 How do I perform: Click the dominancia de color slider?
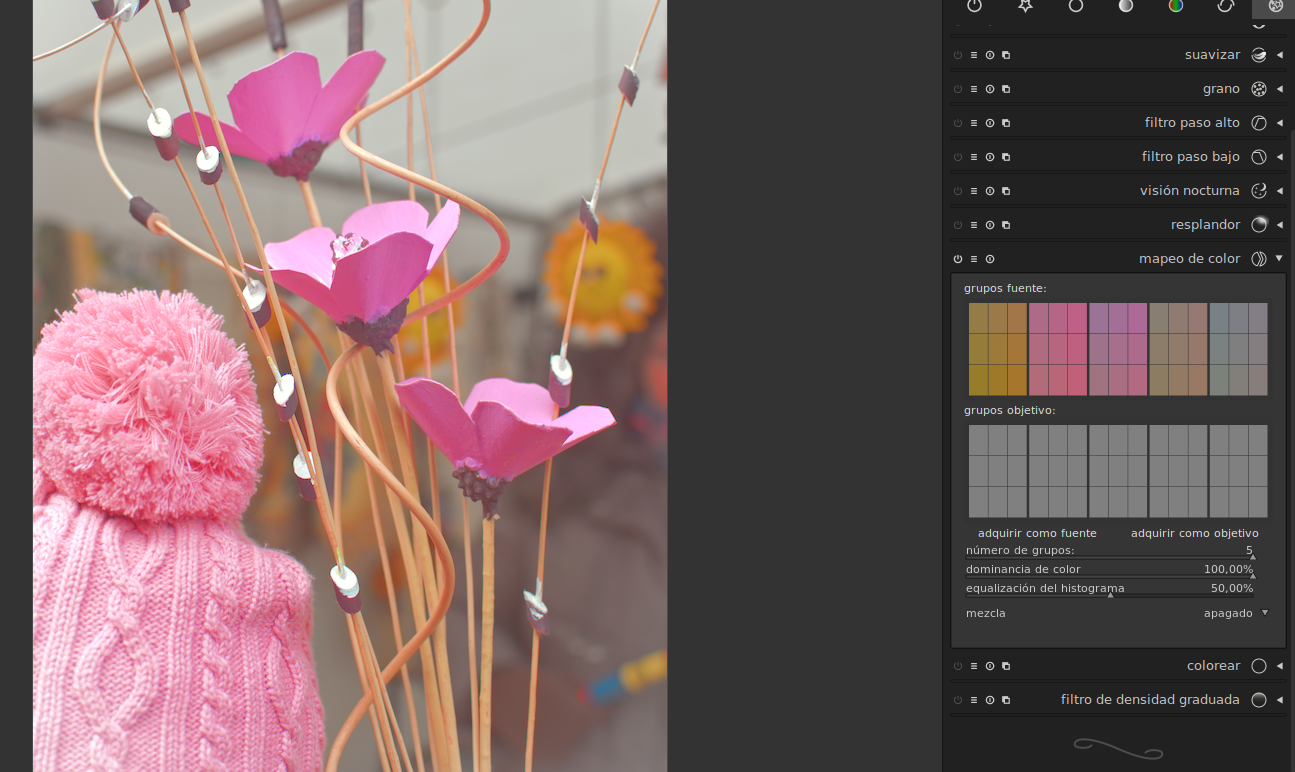(x=1110, y=570)
